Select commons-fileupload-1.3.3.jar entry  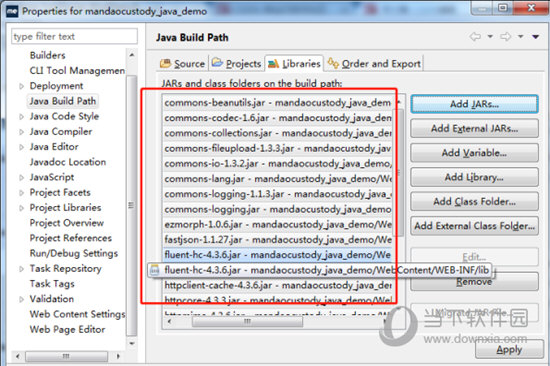pyautogui.click(x=277, y=148)
